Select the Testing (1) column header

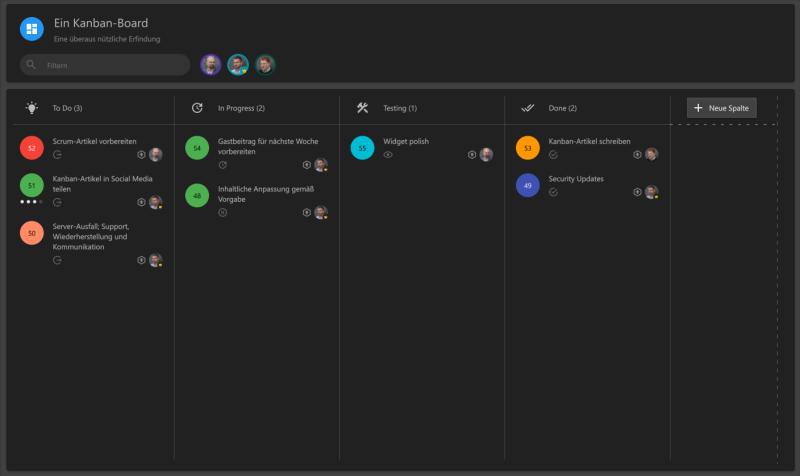(x=400, y=108)
